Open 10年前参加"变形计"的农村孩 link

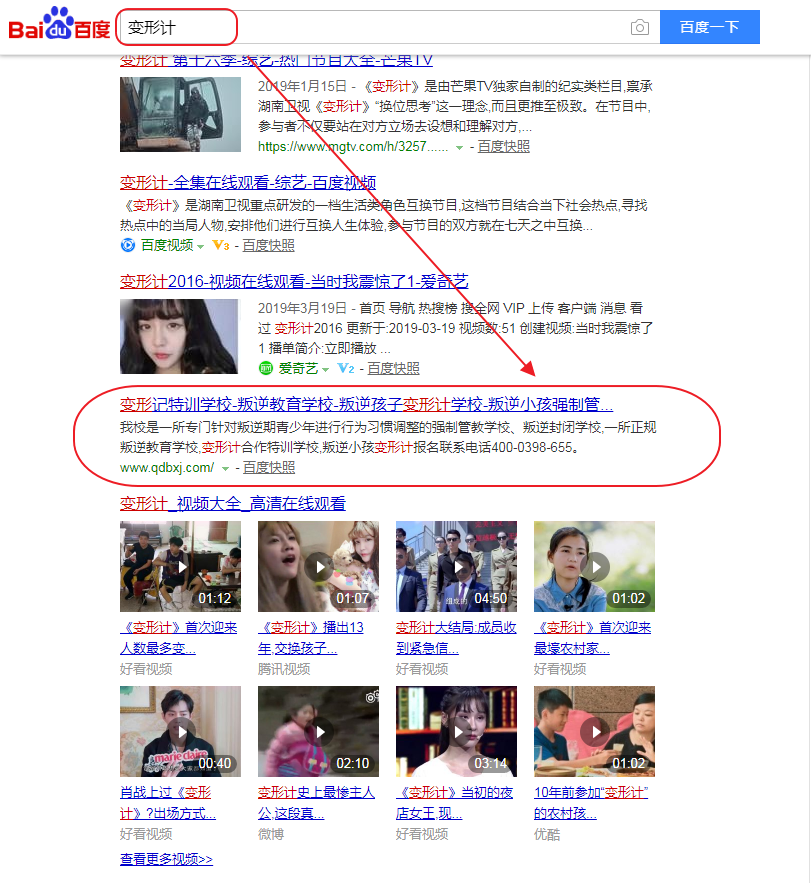coord(591,803)
